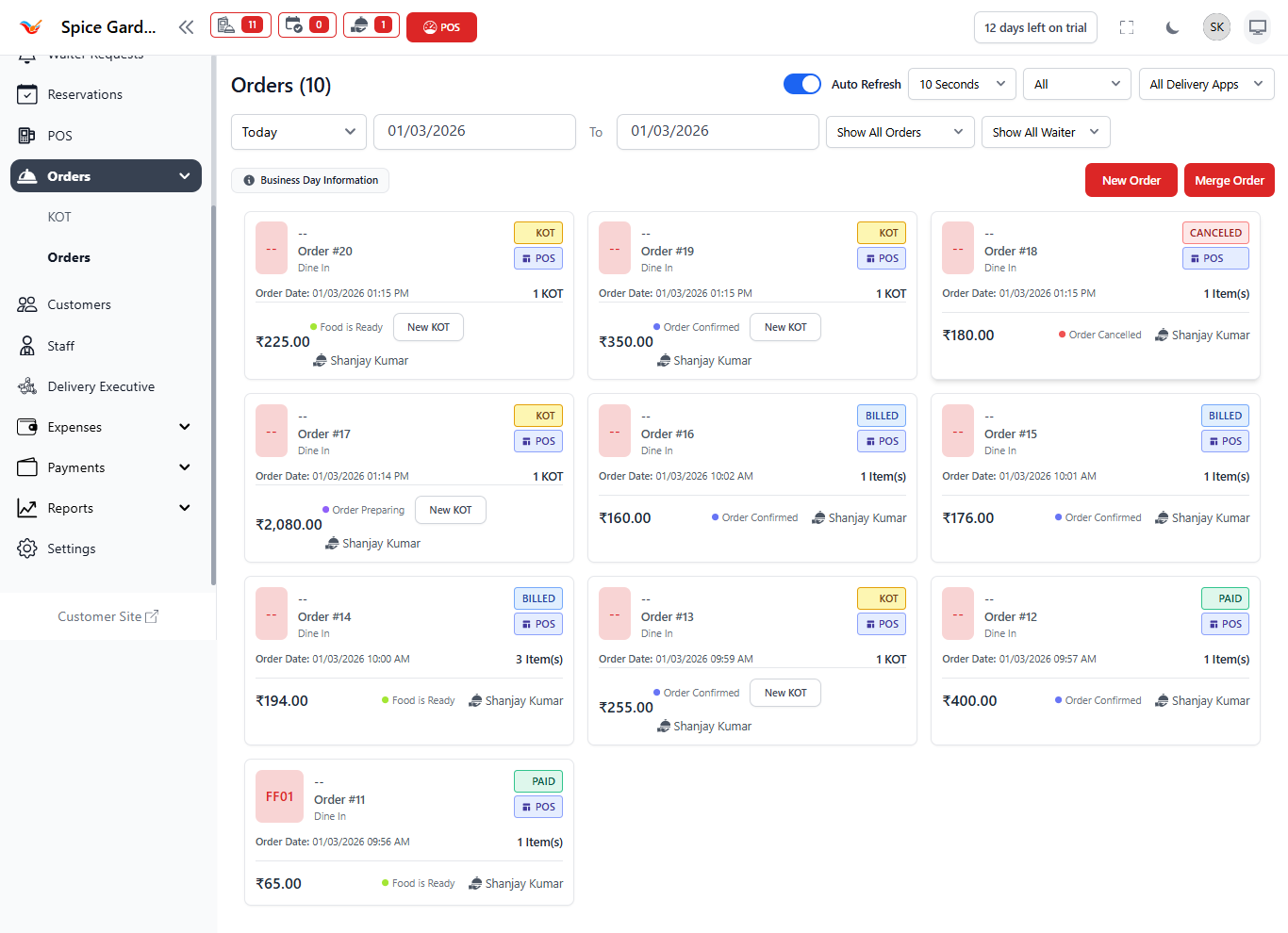Image resolution: width=1288 pixels, height=933 pixels.
Task: Open the reservations calendar notification icon
Action: tap(306, 26)
